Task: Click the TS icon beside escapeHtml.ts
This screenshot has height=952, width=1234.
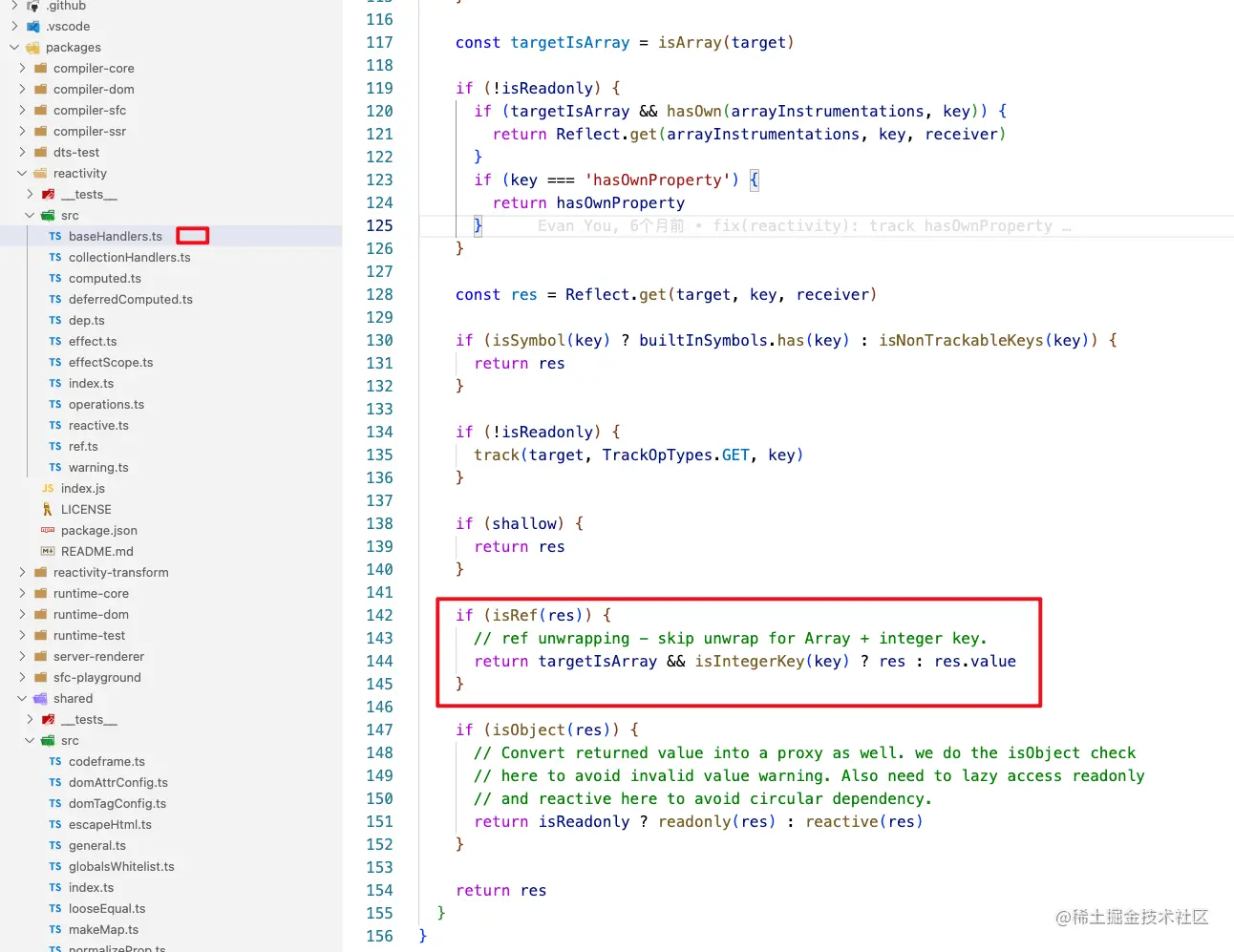Action: [x=55, y=825]
